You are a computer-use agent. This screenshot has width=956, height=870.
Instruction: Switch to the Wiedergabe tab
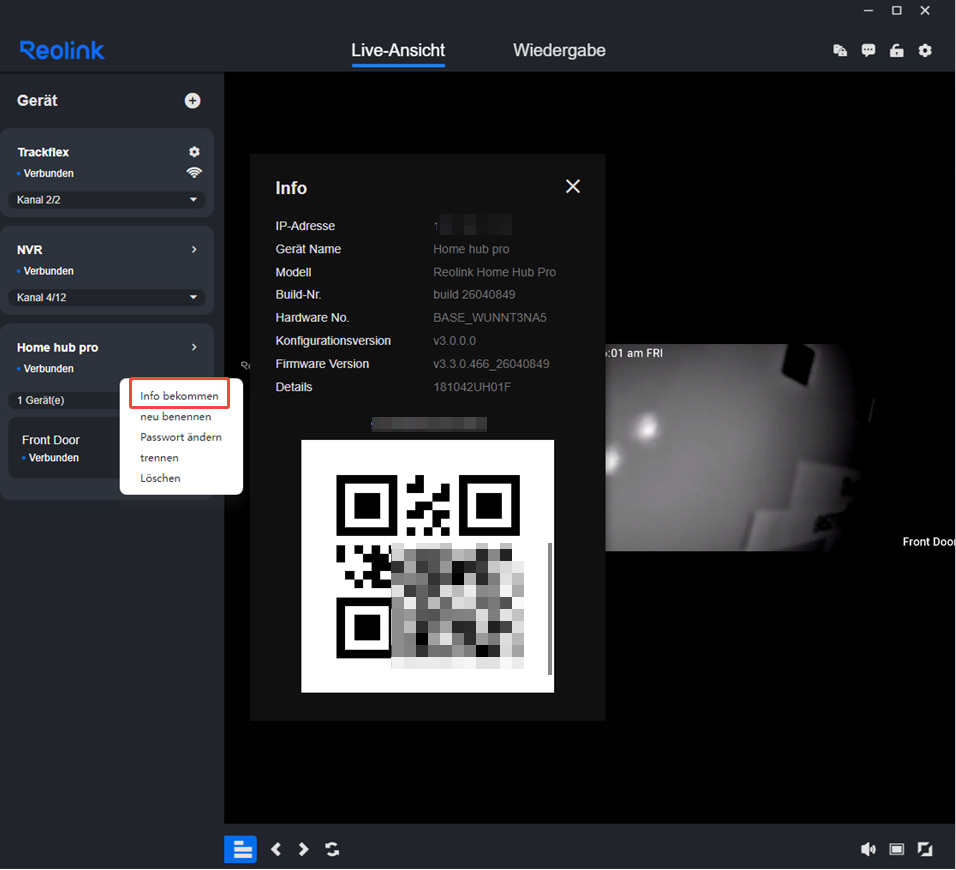click(x=559, y=50)
